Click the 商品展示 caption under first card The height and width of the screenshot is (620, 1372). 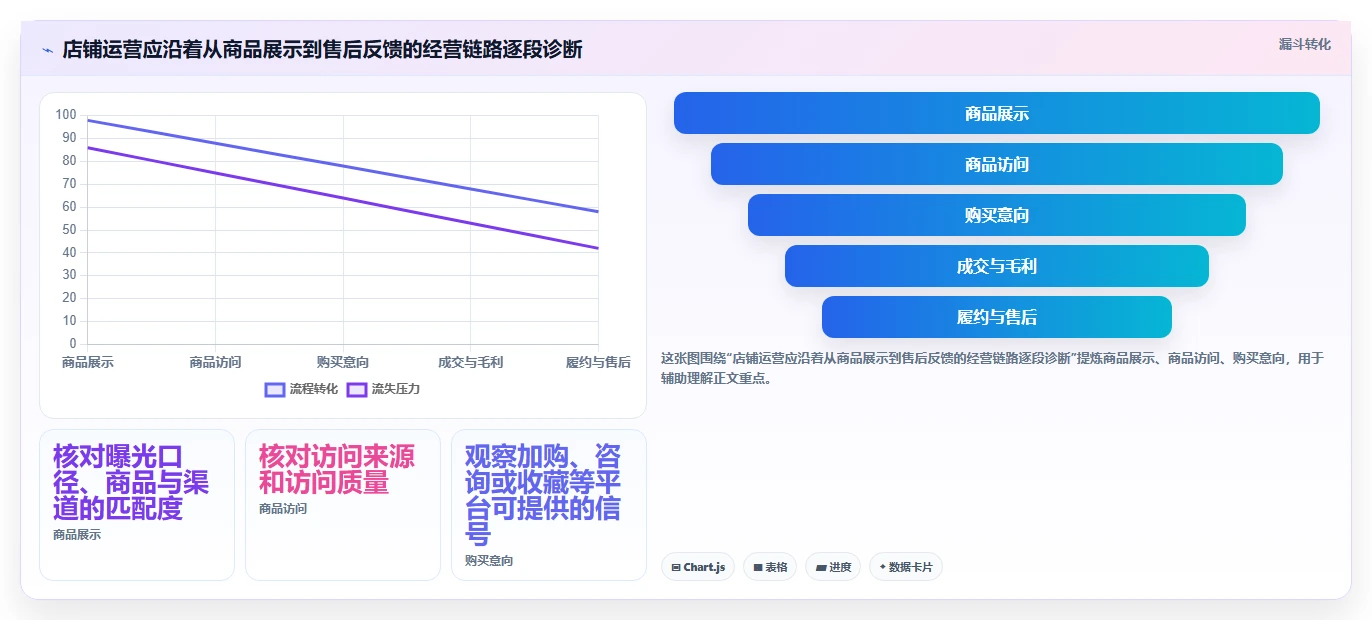coord(77,535)
